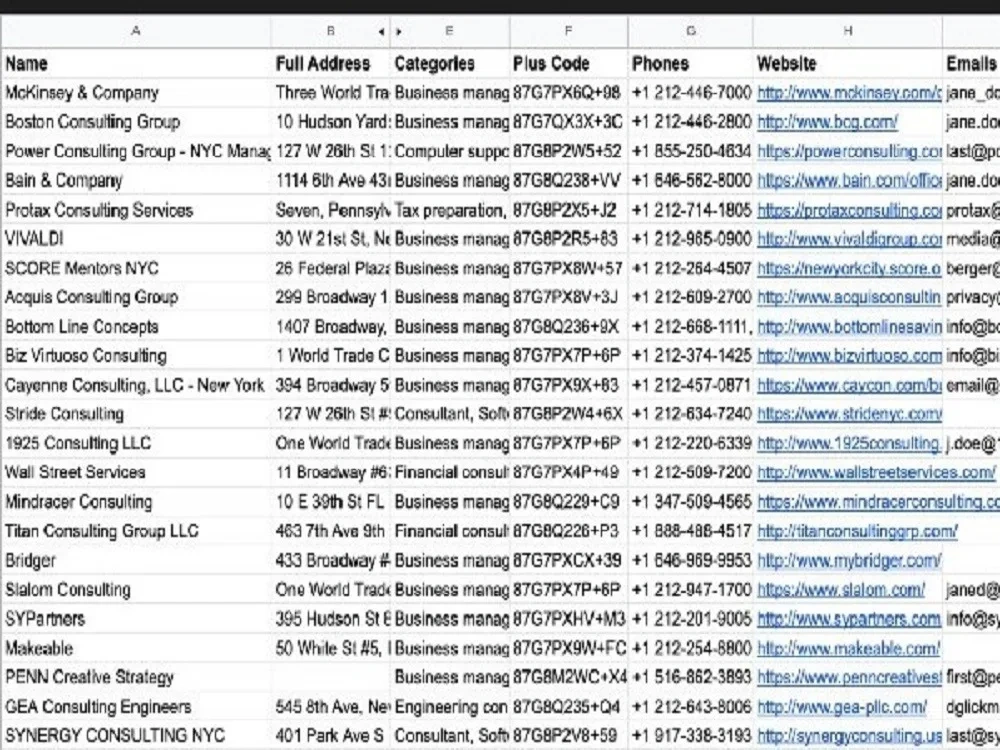This screenshot has width=1000, height=750.
Task: Select plus code cell '87G7QX3X+3C'
Action: click(568, 122)
